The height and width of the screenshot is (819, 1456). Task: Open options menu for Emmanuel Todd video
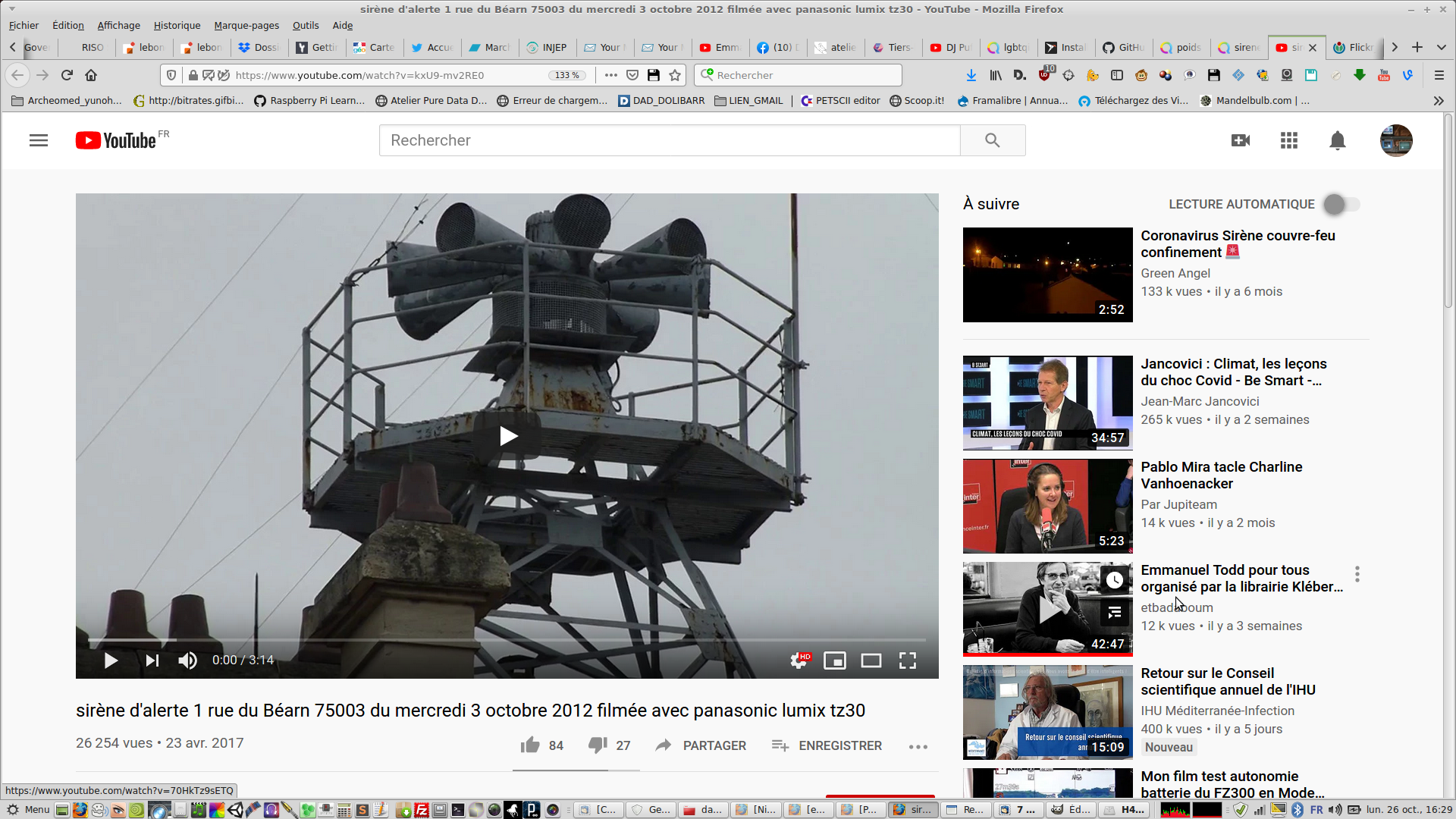pos(1357,574)
